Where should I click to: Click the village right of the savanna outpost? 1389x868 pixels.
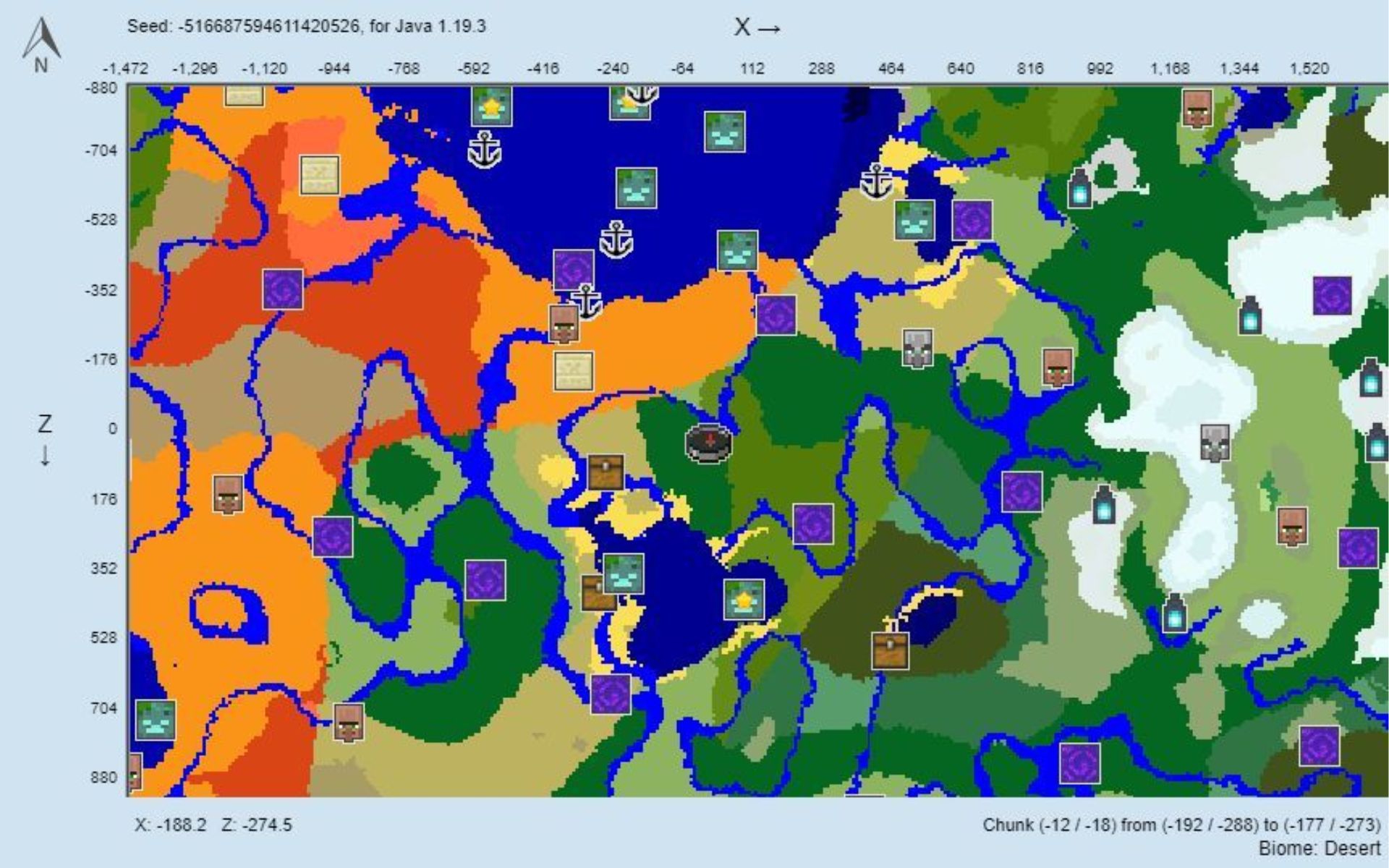click(x=1057, y=367)
